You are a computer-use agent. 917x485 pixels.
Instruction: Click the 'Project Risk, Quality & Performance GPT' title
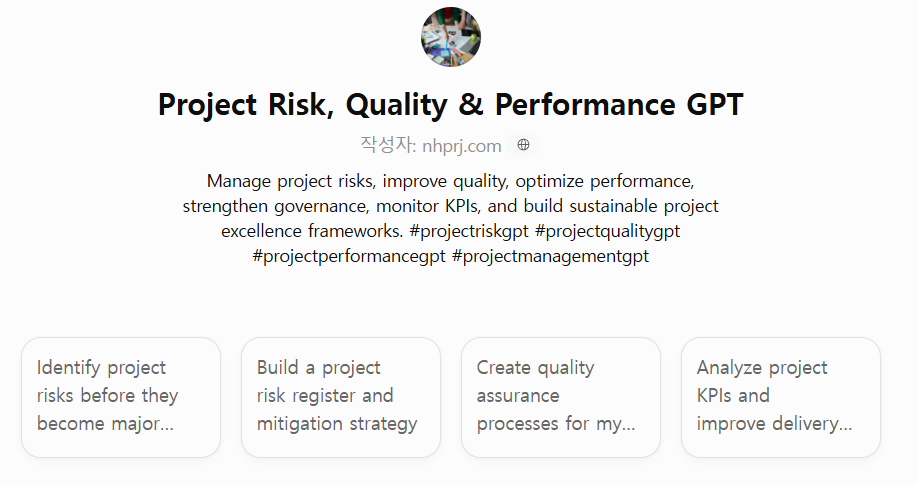click(451, 105)
